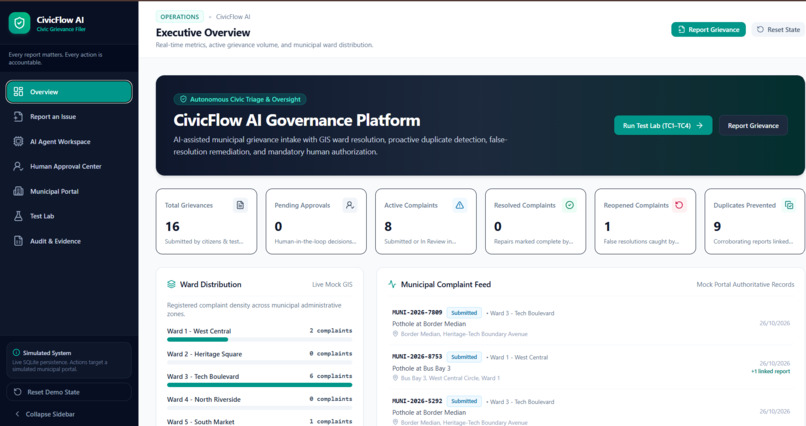This screenshot has height=426, width=806.
Task: Click location pin icon for Bus Bay 3
Action: (x=395, y=378)
